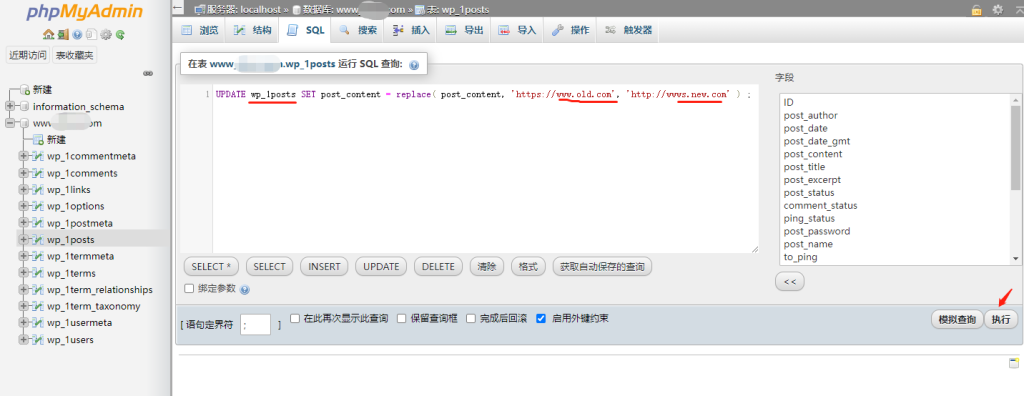1024x396 pixels.
Task: Click the small console icon at bottom right
Action: (1014, 363)
